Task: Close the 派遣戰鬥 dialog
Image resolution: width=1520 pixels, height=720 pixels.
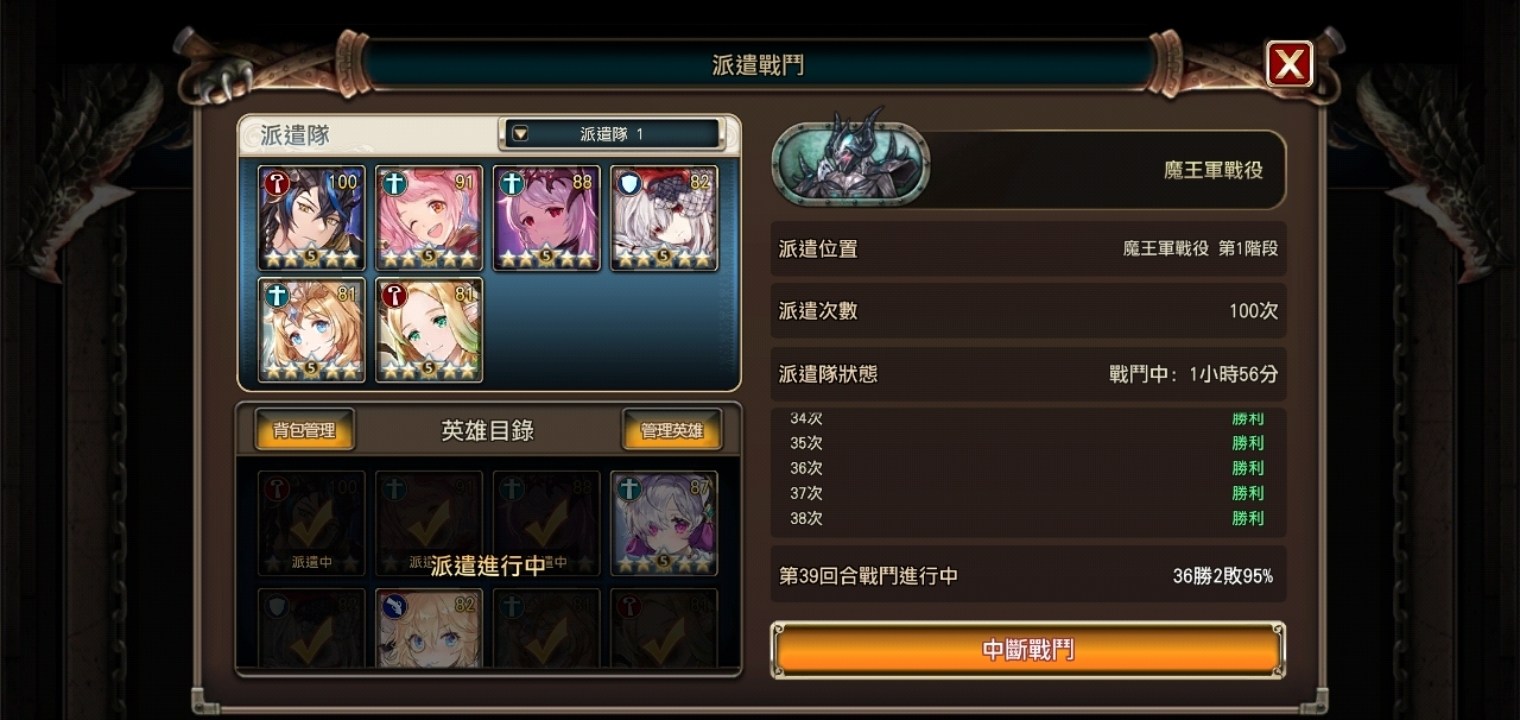Action: coord(1289,65)
